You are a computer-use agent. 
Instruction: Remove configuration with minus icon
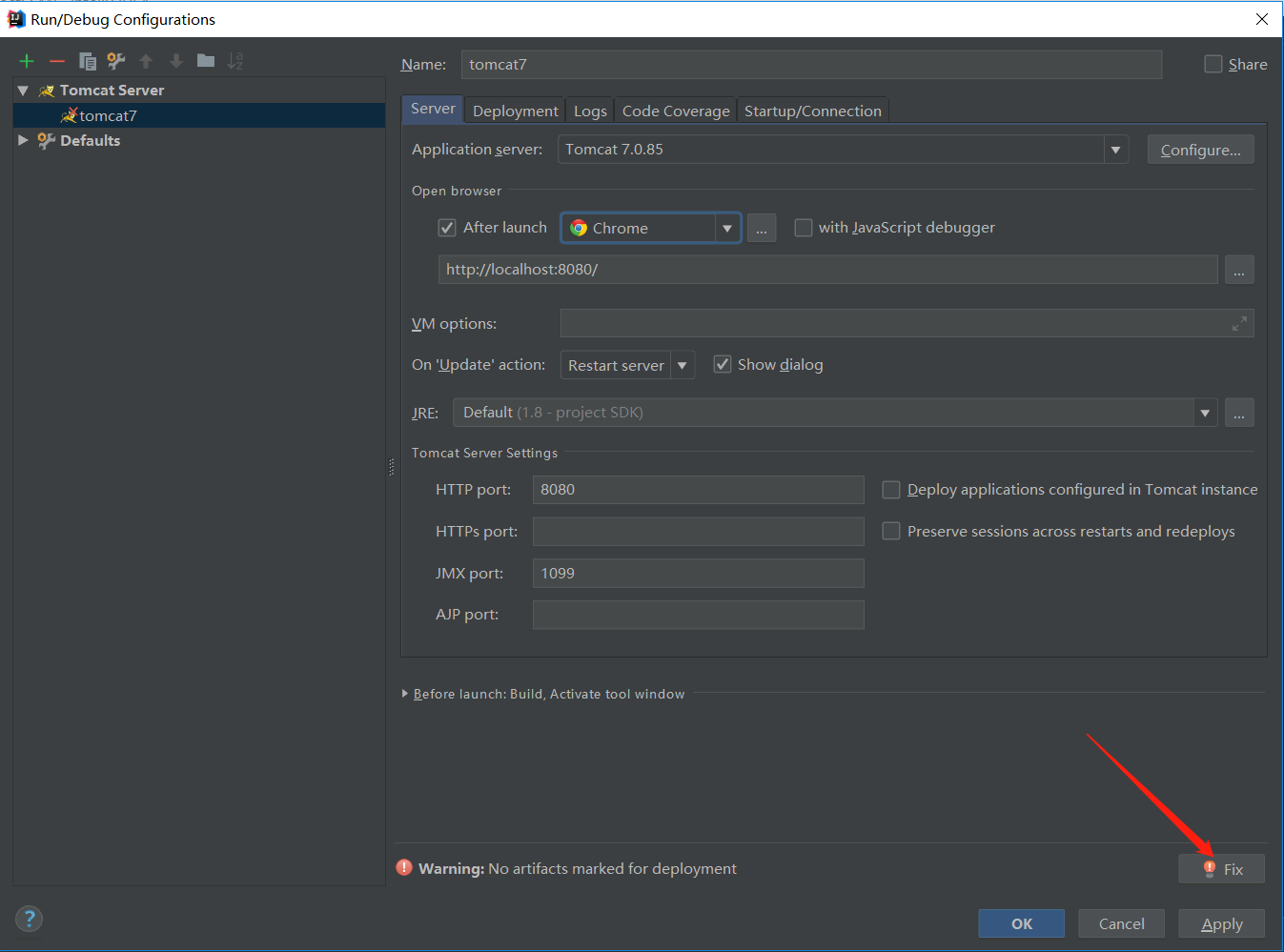57,61
